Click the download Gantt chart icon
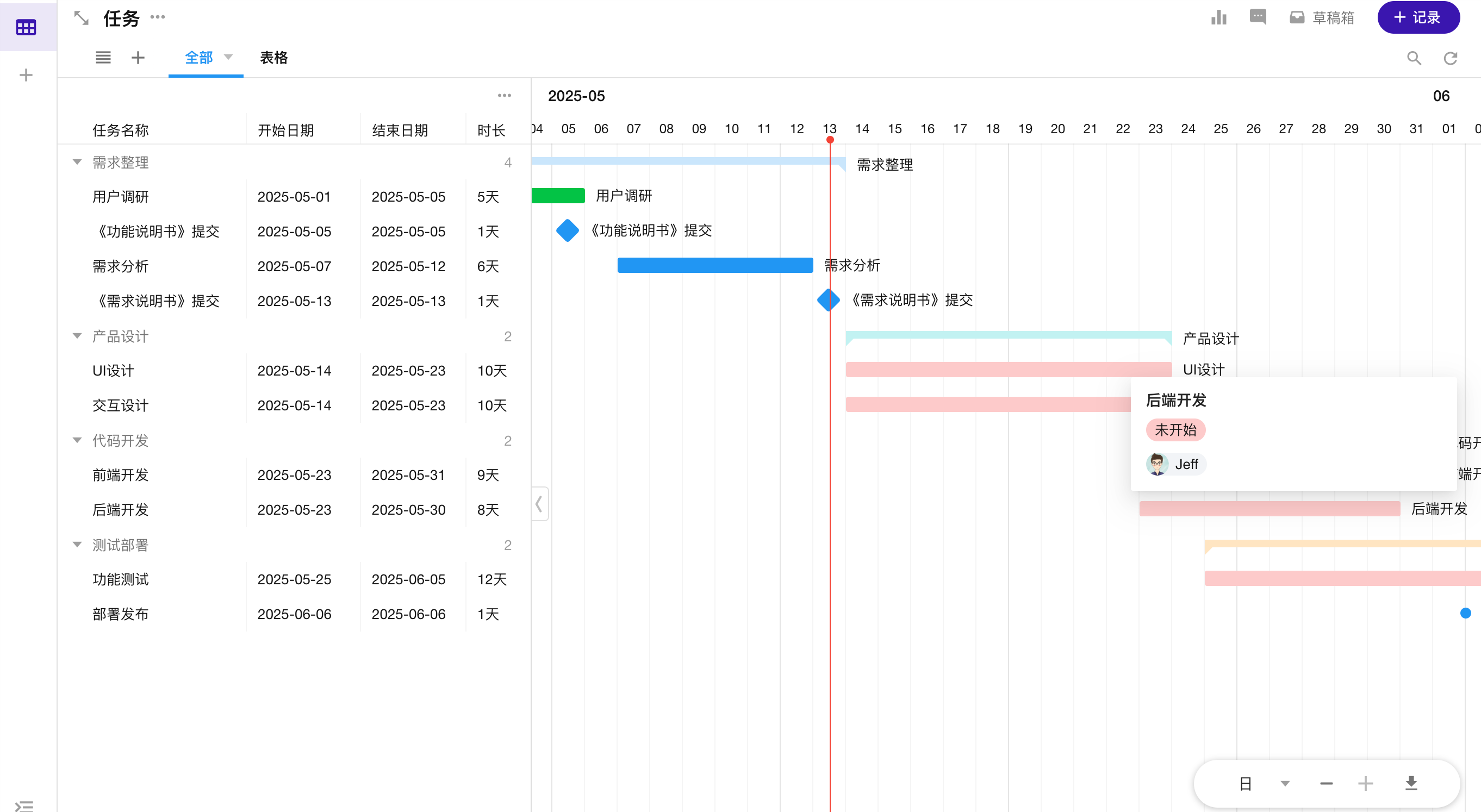The image size is (1481, 812). pyautogui.click(x=1411, y=783)
